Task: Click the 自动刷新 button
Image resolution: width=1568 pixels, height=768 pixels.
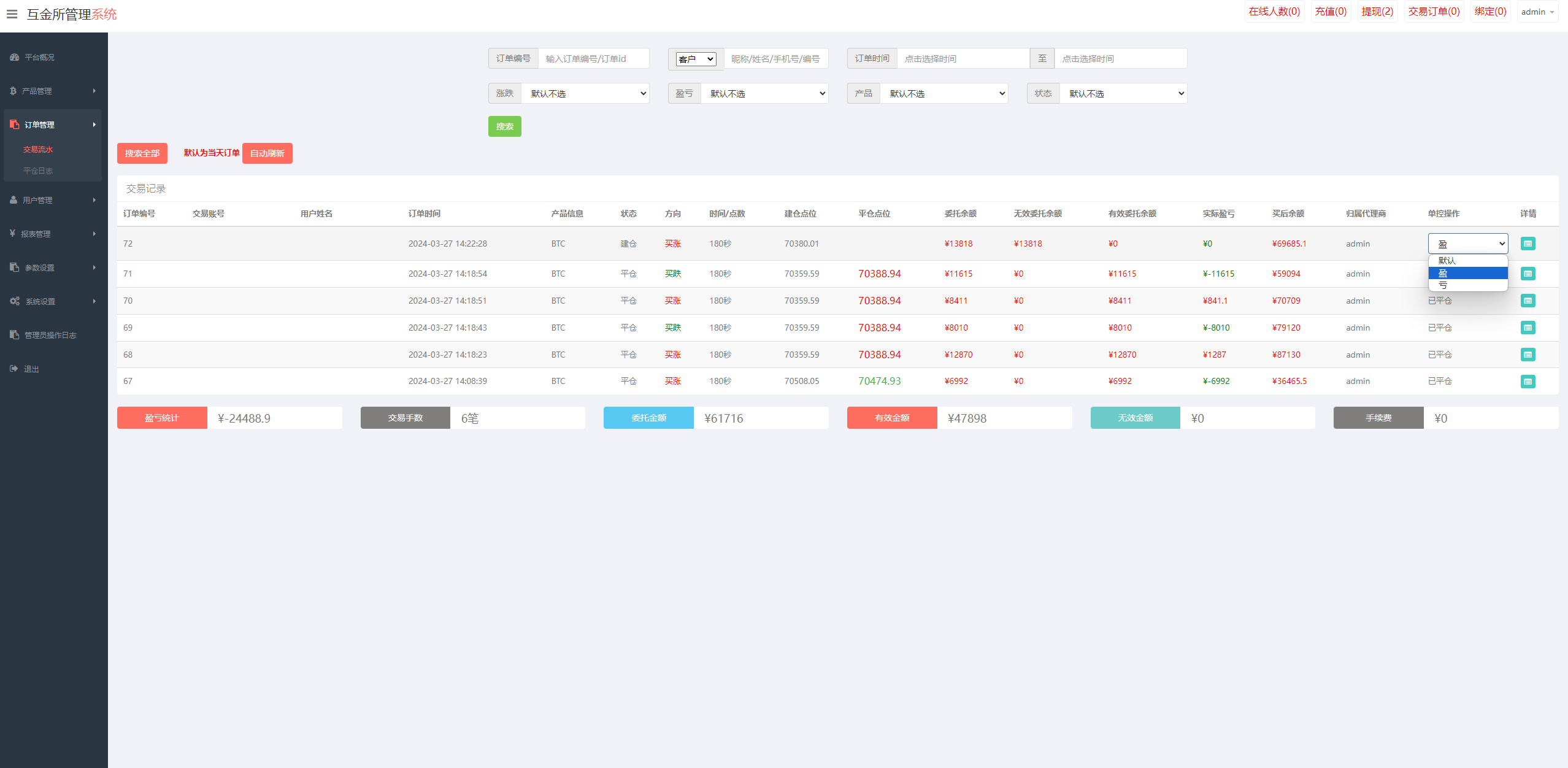Action: tap(267, 153)
